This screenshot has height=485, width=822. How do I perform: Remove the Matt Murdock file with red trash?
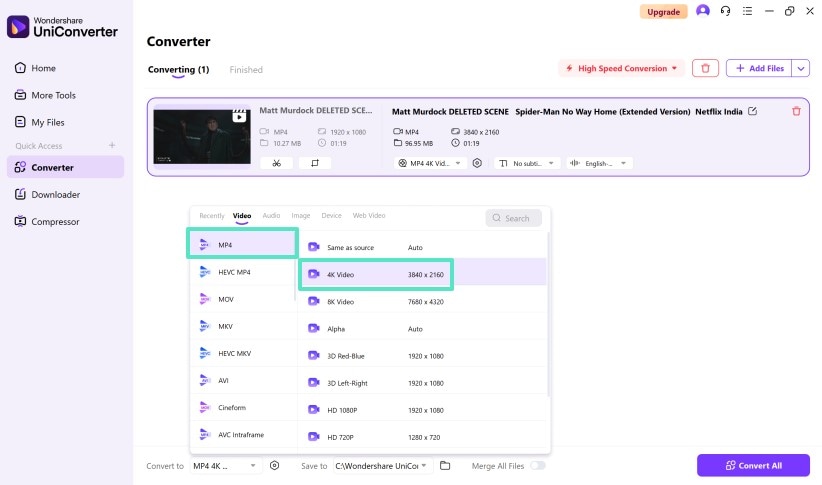[796, 111]
